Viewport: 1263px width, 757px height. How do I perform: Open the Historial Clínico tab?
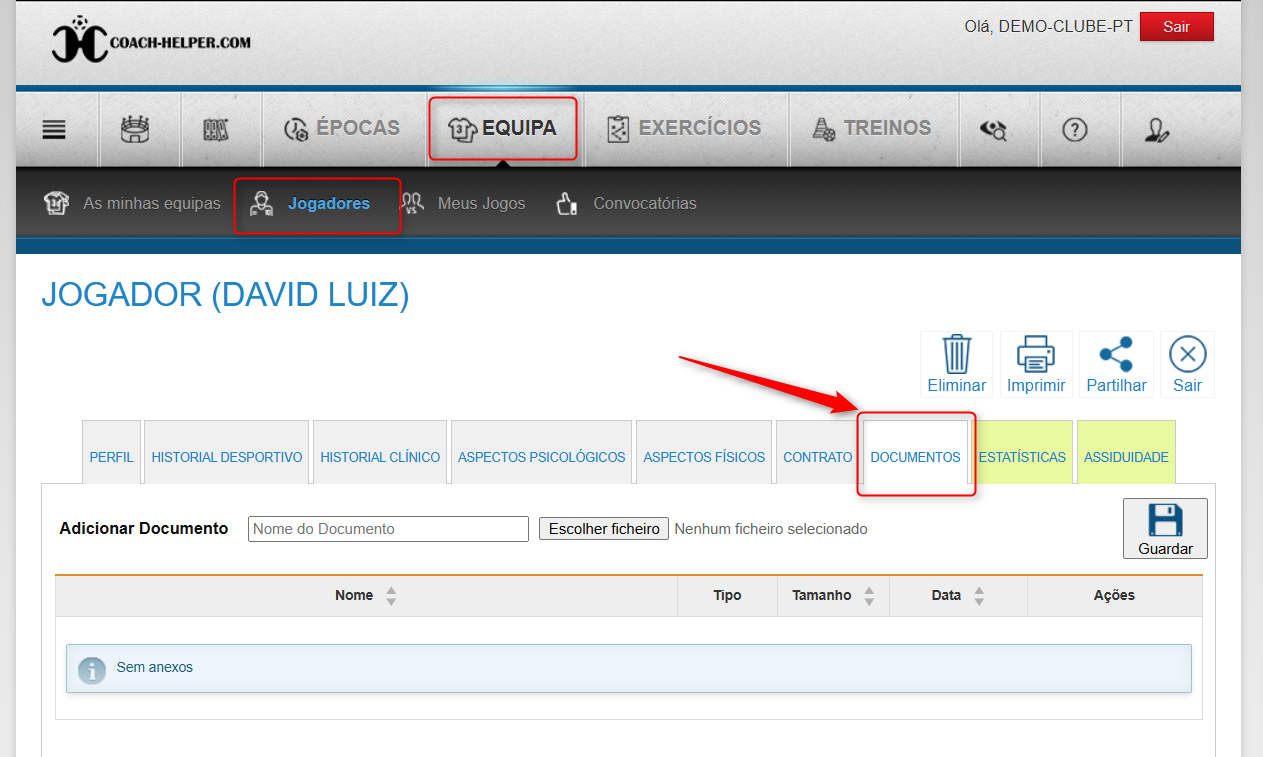(x=380, y=457)
